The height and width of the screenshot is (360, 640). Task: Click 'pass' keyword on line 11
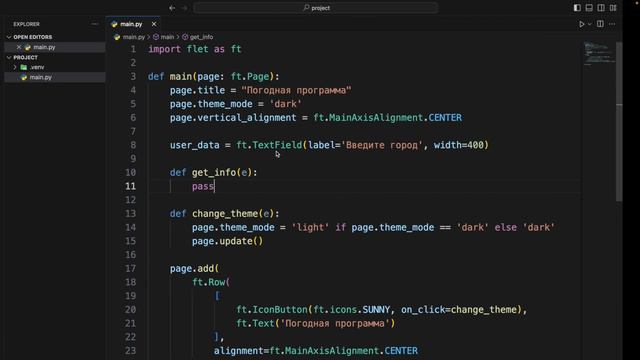[203, 187]
